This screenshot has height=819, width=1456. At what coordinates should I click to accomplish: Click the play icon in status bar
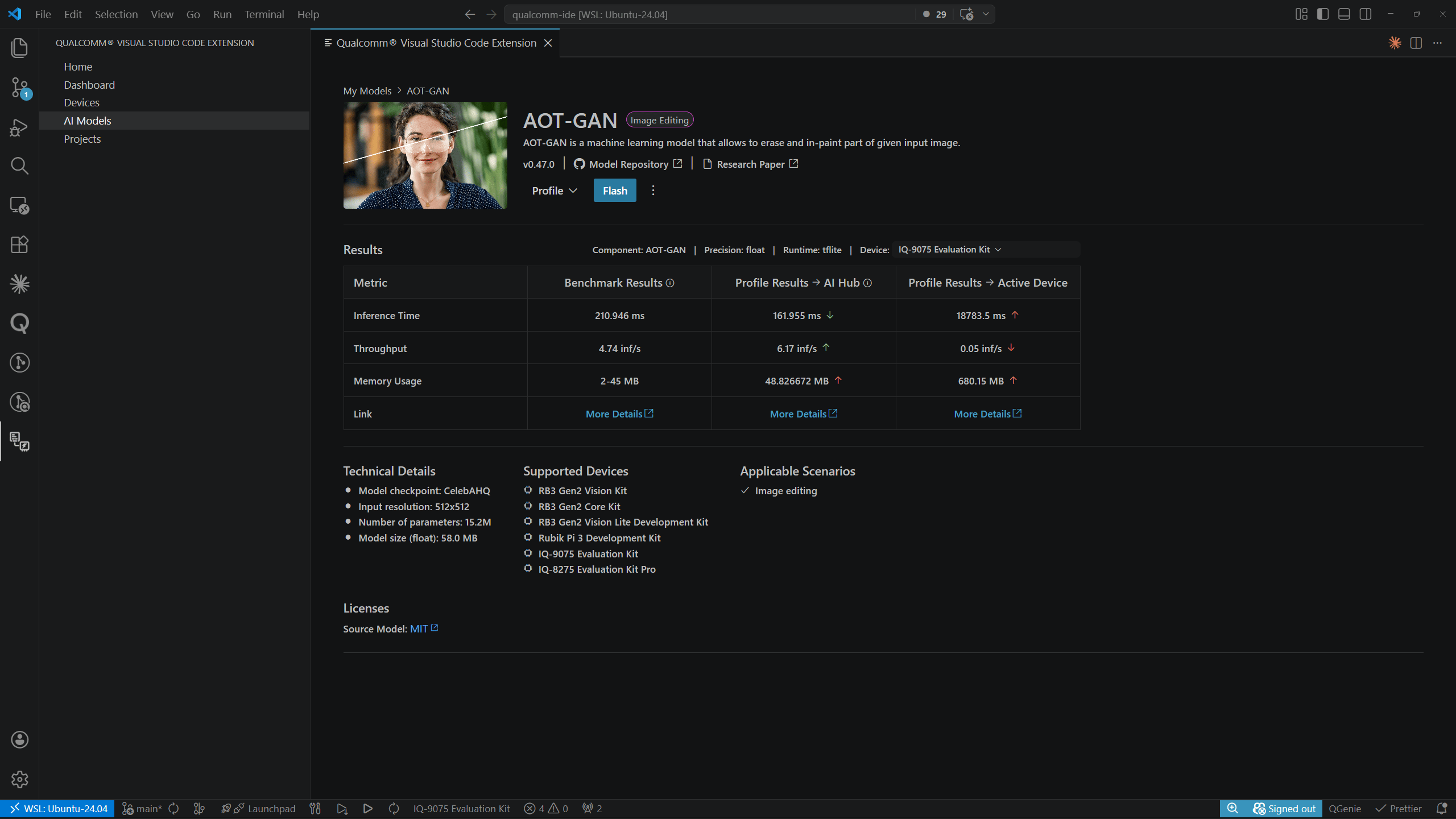tap(367, 808)
